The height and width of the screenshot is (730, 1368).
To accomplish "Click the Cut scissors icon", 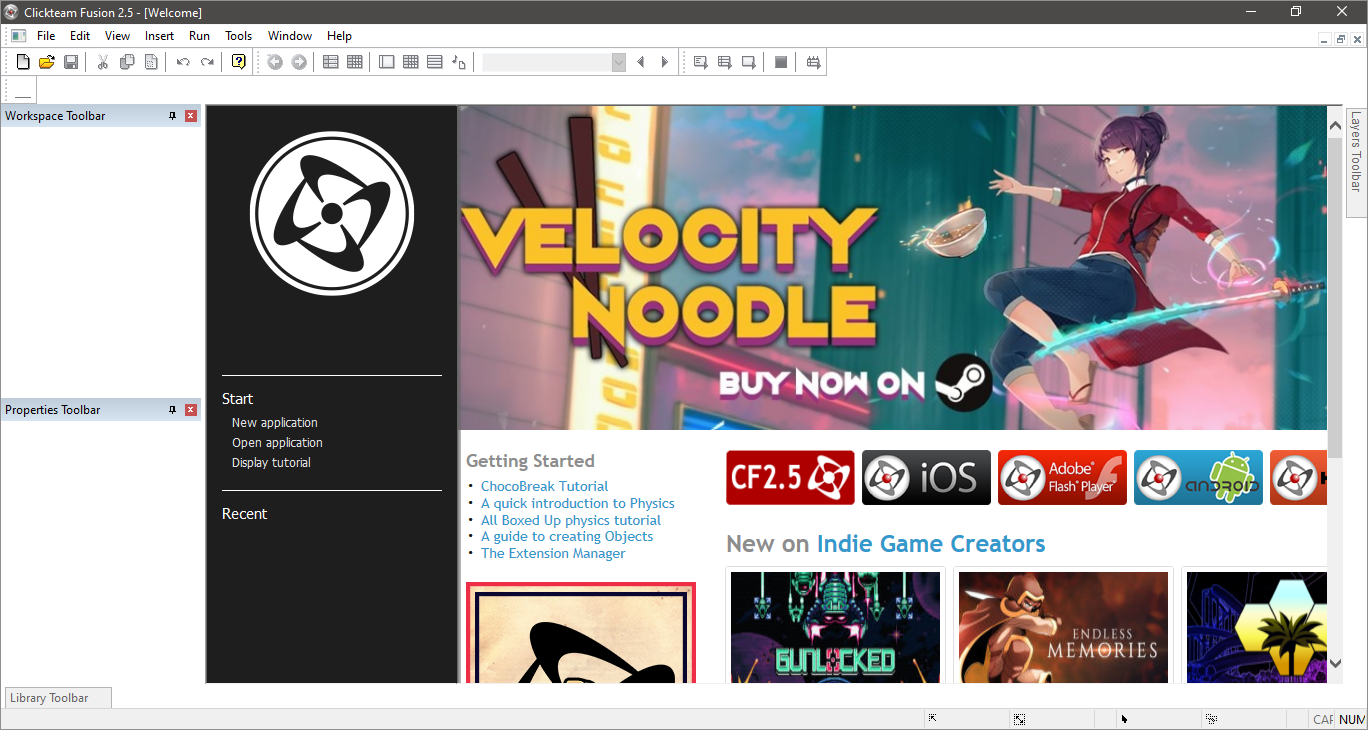I will [x=102, y=62].
